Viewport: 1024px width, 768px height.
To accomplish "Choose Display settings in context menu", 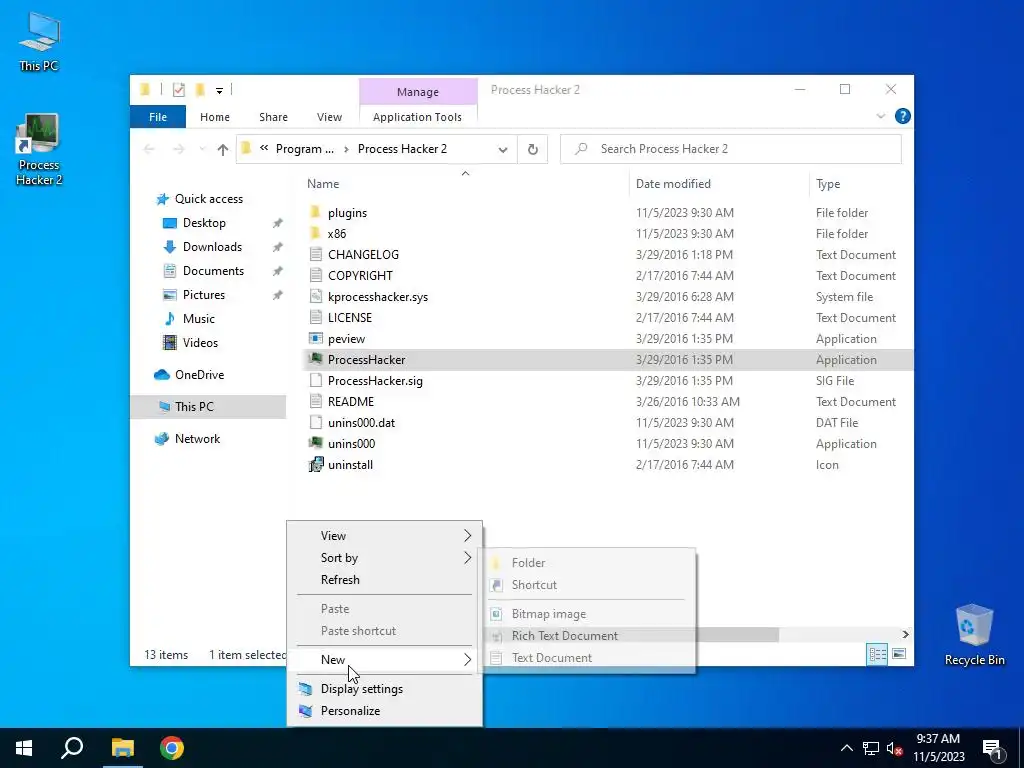I will [x=385, y=688].
